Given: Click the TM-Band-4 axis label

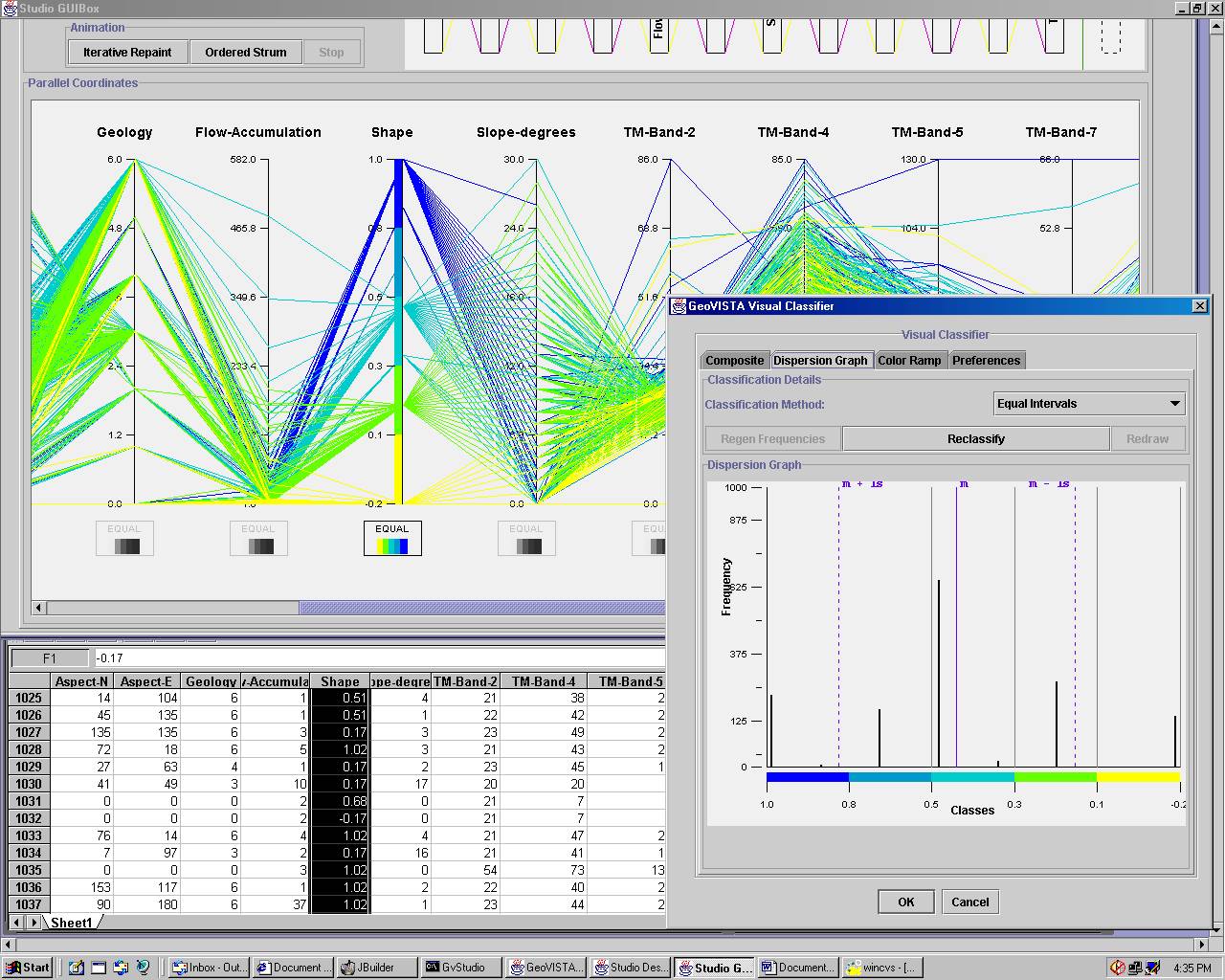Looking at the screenshot, I should [x=793, y=132].
